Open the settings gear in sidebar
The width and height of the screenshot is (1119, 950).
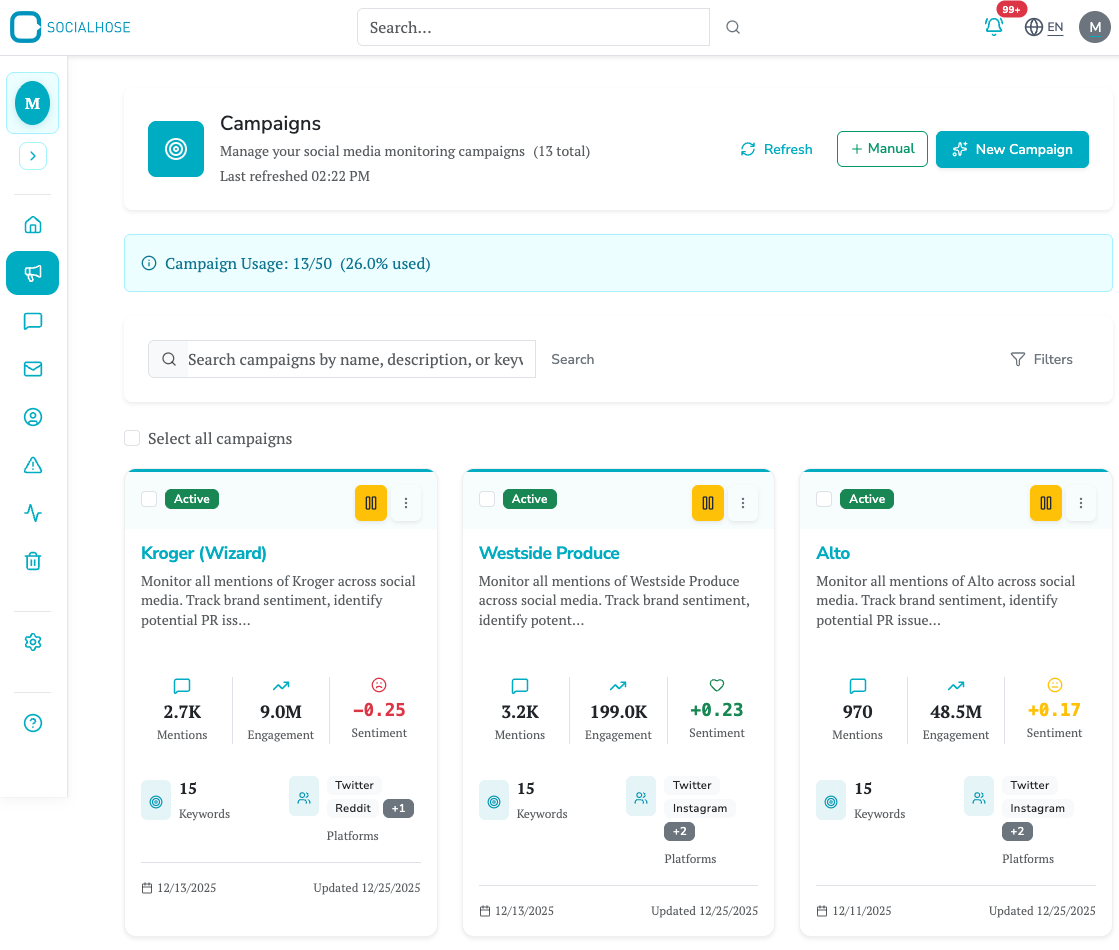33,642
